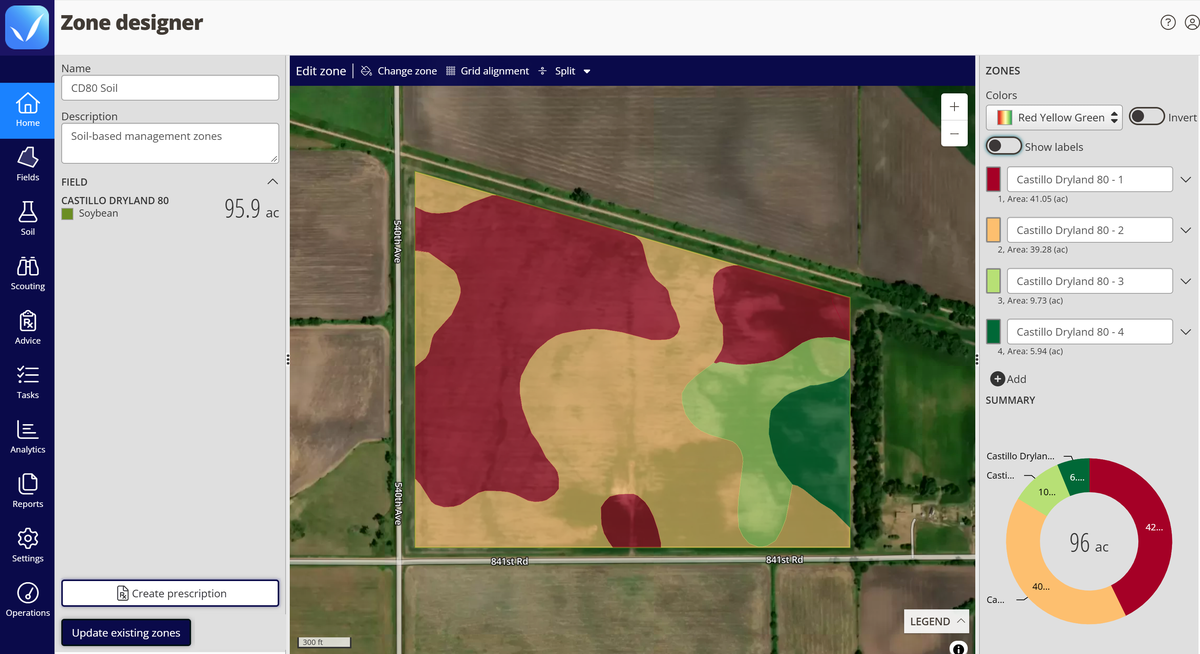The width and height of the screenshot is (1200, 654).
Task: Go to Home in the sidebar
Action: tap(28, 109)
